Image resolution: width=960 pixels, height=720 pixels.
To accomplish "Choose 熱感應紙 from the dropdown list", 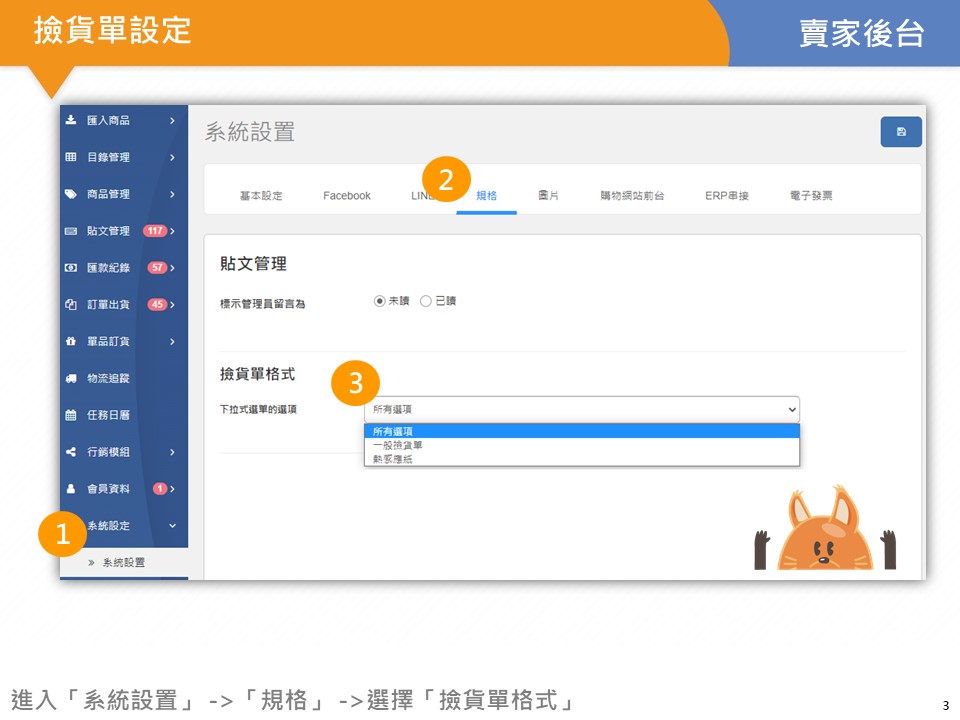I will 392,459.
